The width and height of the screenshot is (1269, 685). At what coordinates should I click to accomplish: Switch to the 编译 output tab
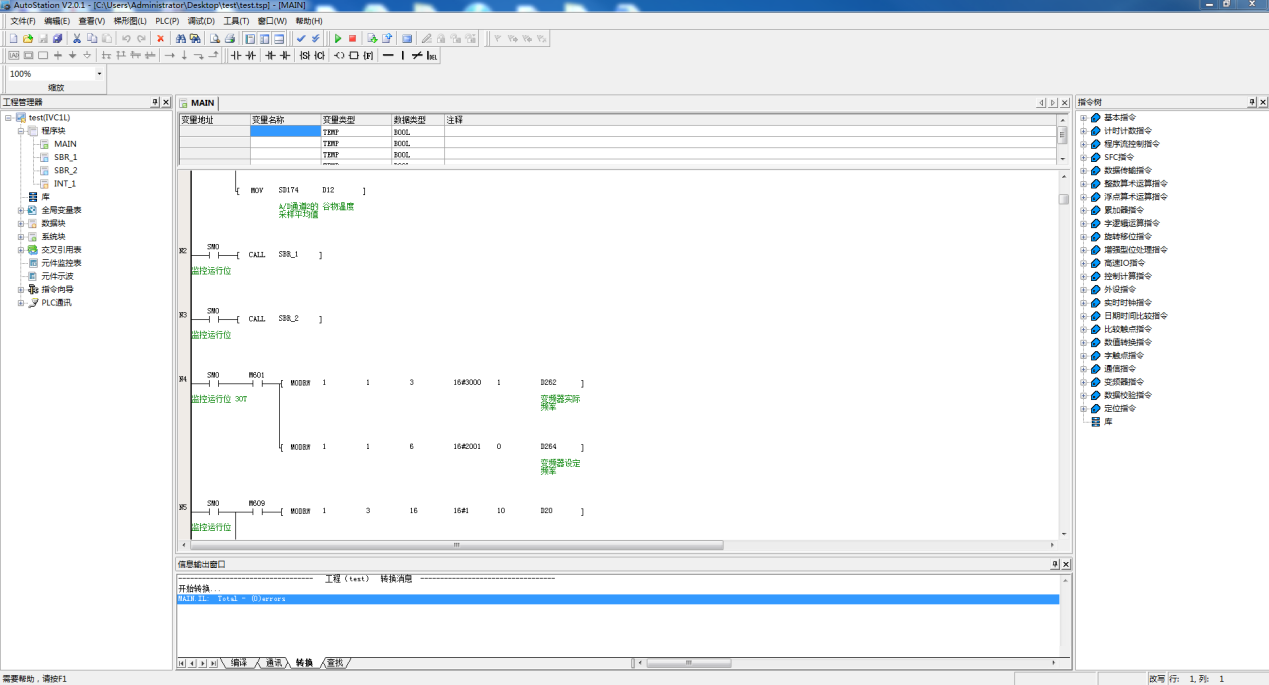239,663
